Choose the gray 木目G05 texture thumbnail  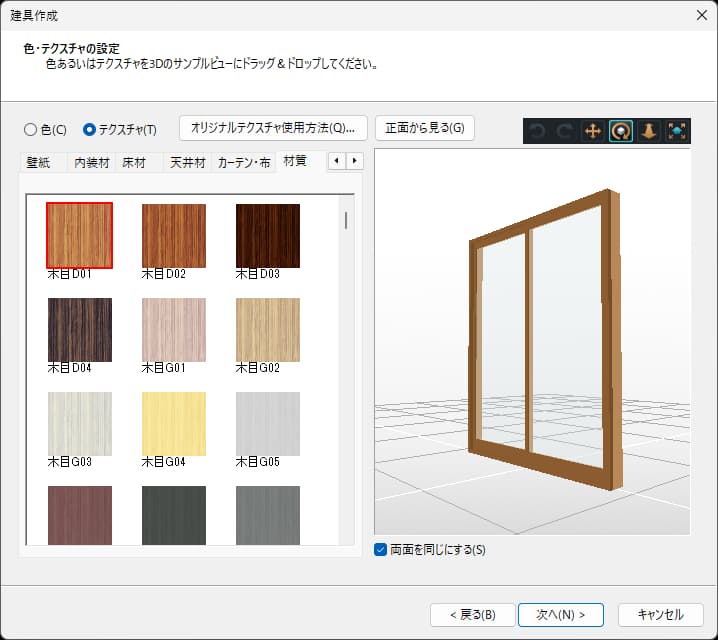pos(268,424)
